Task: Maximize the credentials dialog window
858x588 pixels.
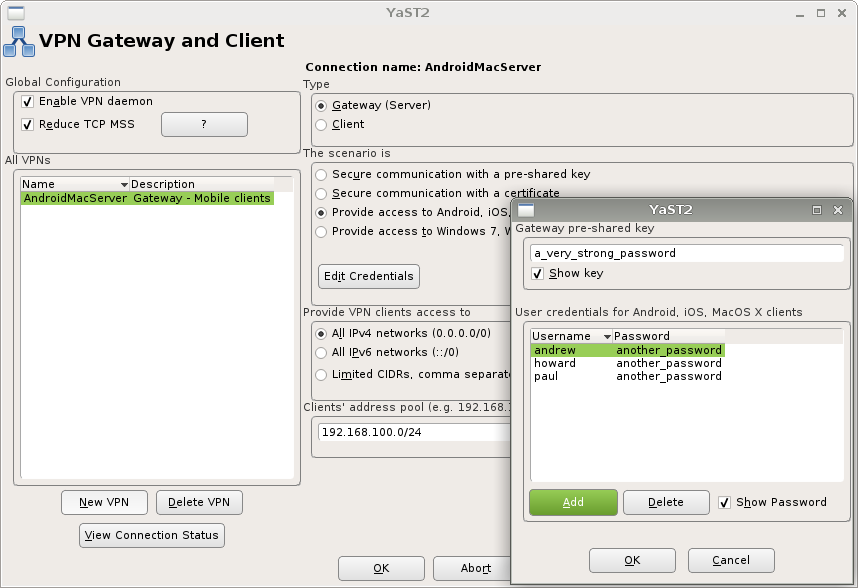Action: 817,210
